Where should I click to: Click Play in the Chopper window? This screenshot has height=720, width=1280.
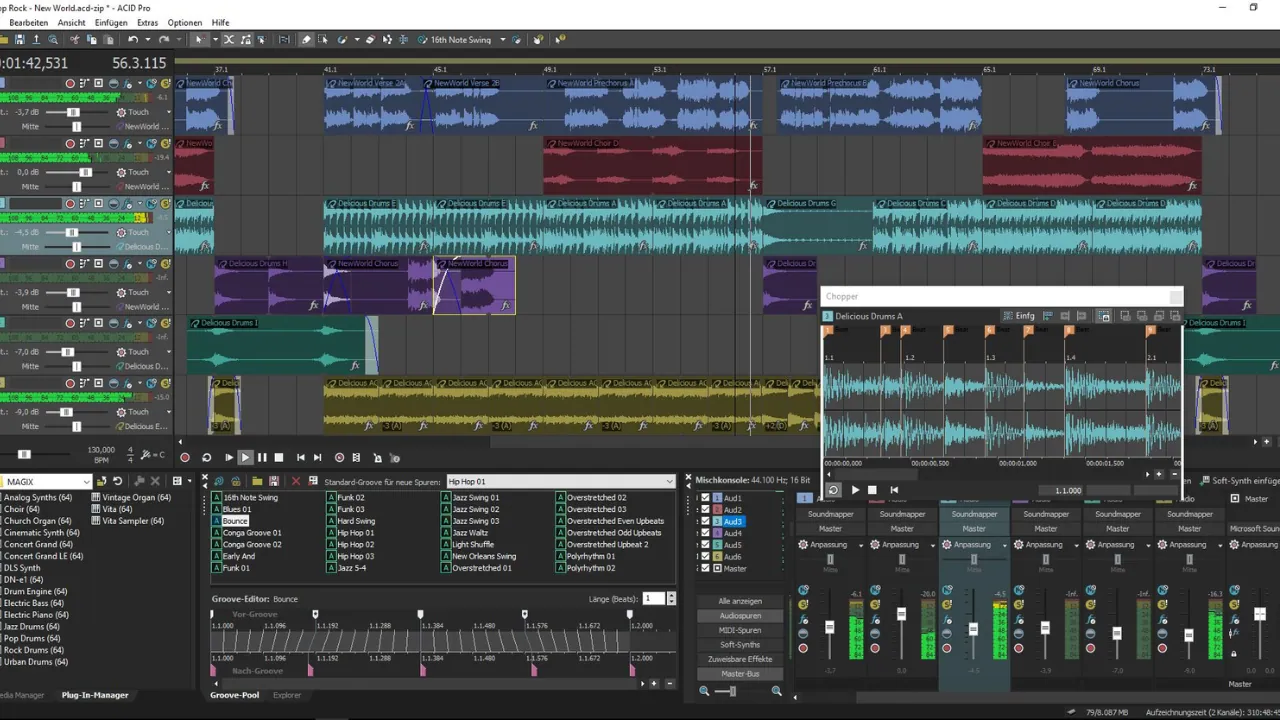coord(855,490)
